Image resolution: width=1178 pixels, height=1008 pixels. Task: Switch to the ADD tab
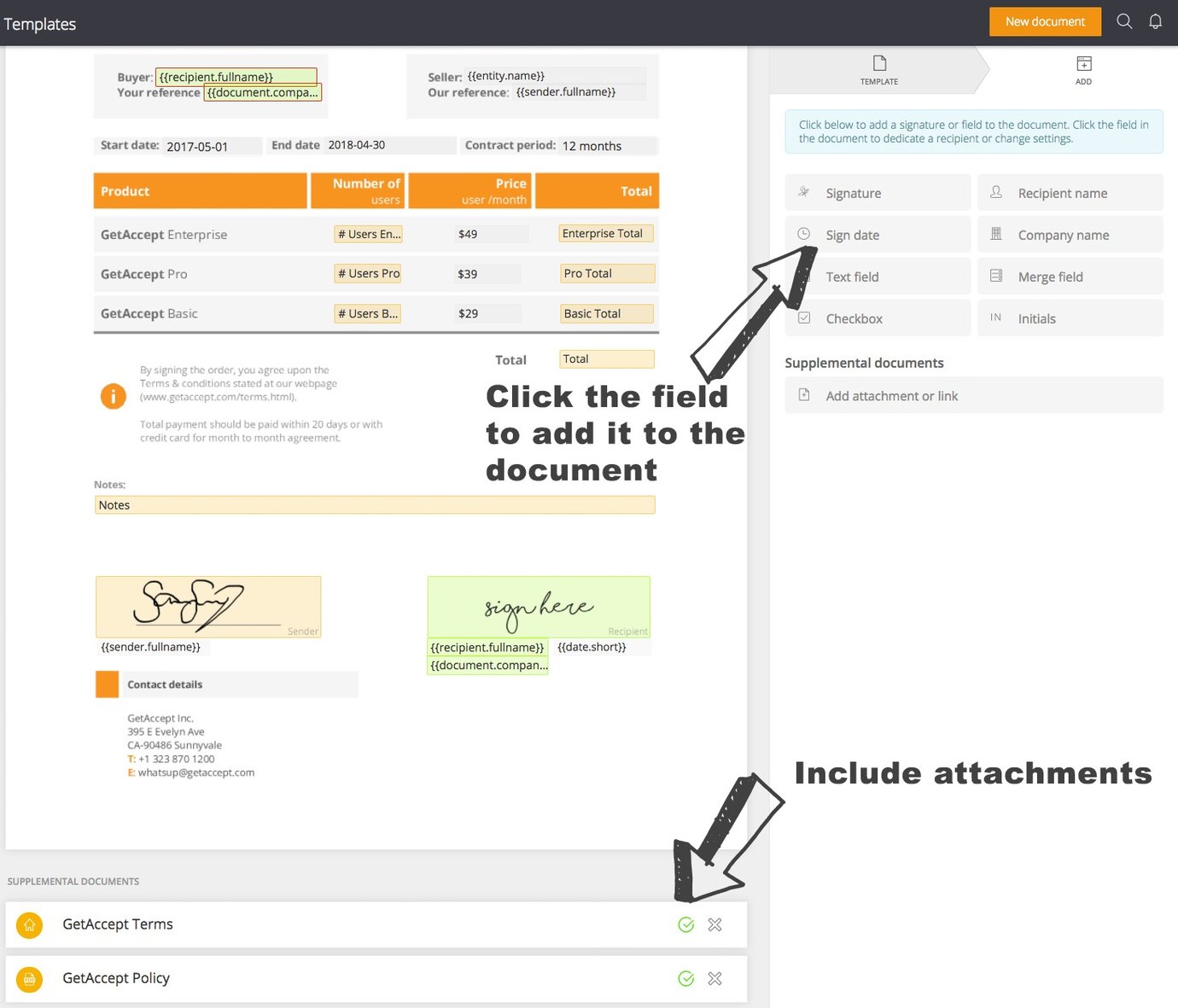(1083, 70)
